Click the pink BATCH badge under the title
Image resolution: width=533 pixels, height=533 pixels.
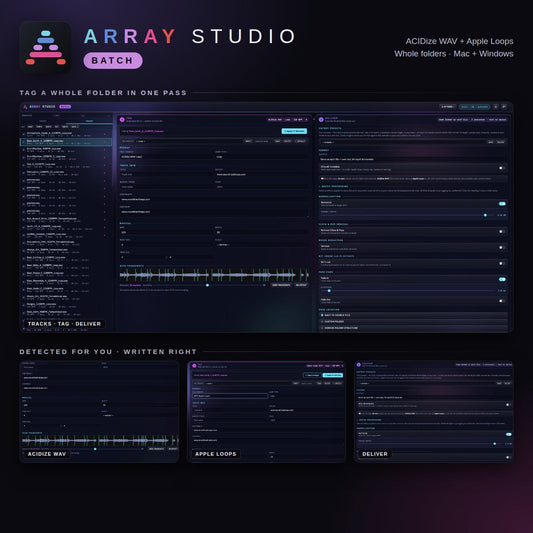[113, 61]
